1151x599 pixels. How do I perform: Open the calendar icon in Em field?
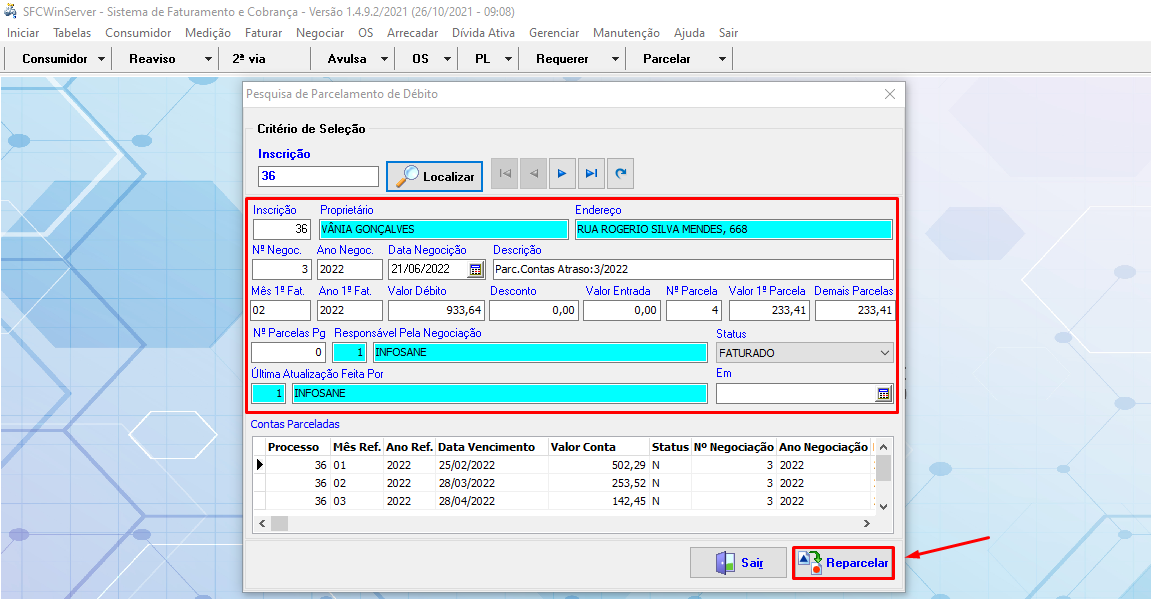point(884,394)
